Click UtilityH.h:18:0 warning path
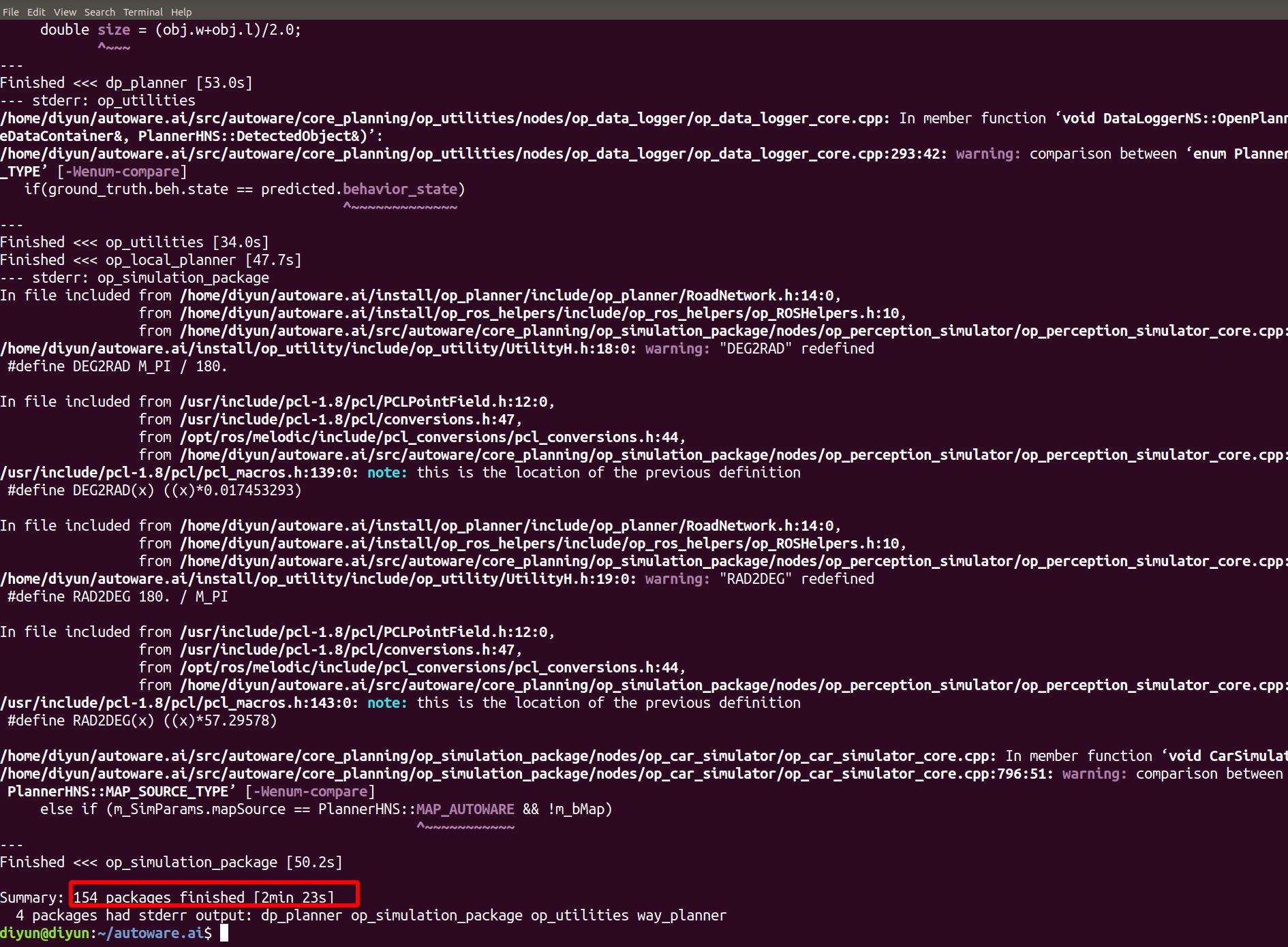This screenshot has width=1288, height=947. pyautogui.click(x=318, y=349)
